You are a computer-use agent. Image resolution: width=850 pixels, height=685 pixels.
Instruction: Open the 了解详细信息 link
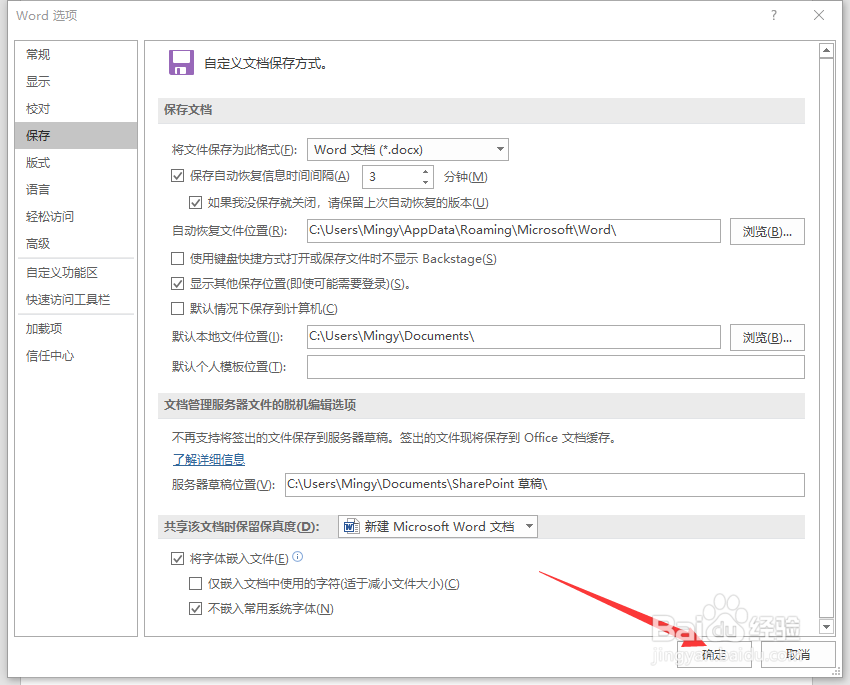[x=209, y=460]
